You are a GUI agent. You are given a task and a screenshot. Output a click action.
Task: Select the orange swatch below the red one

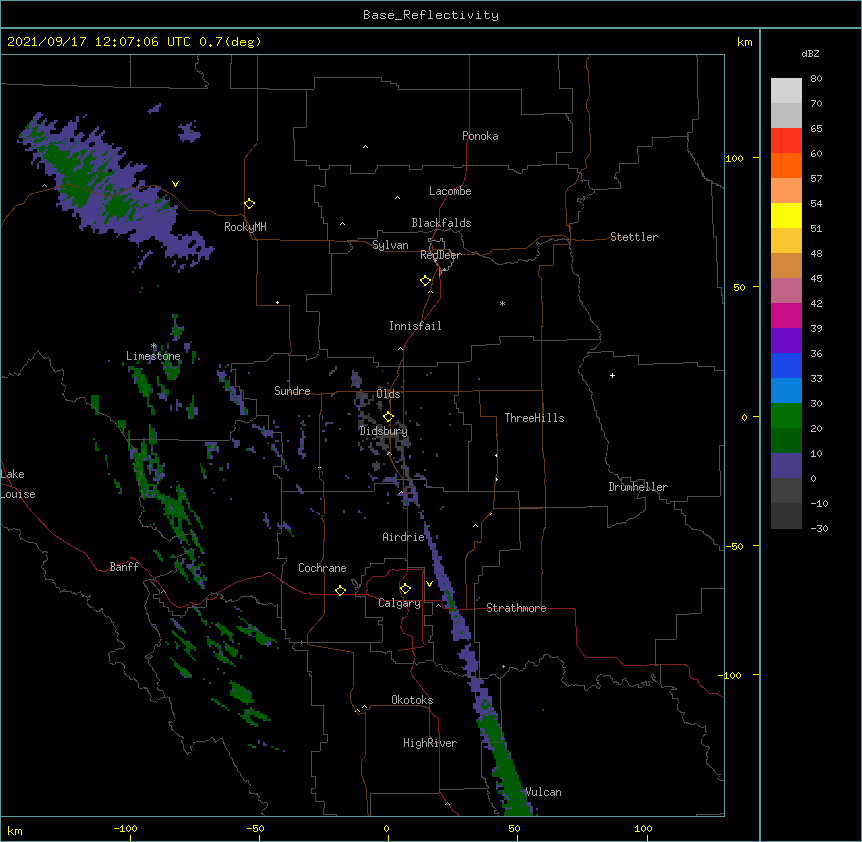tap(786, 165)
